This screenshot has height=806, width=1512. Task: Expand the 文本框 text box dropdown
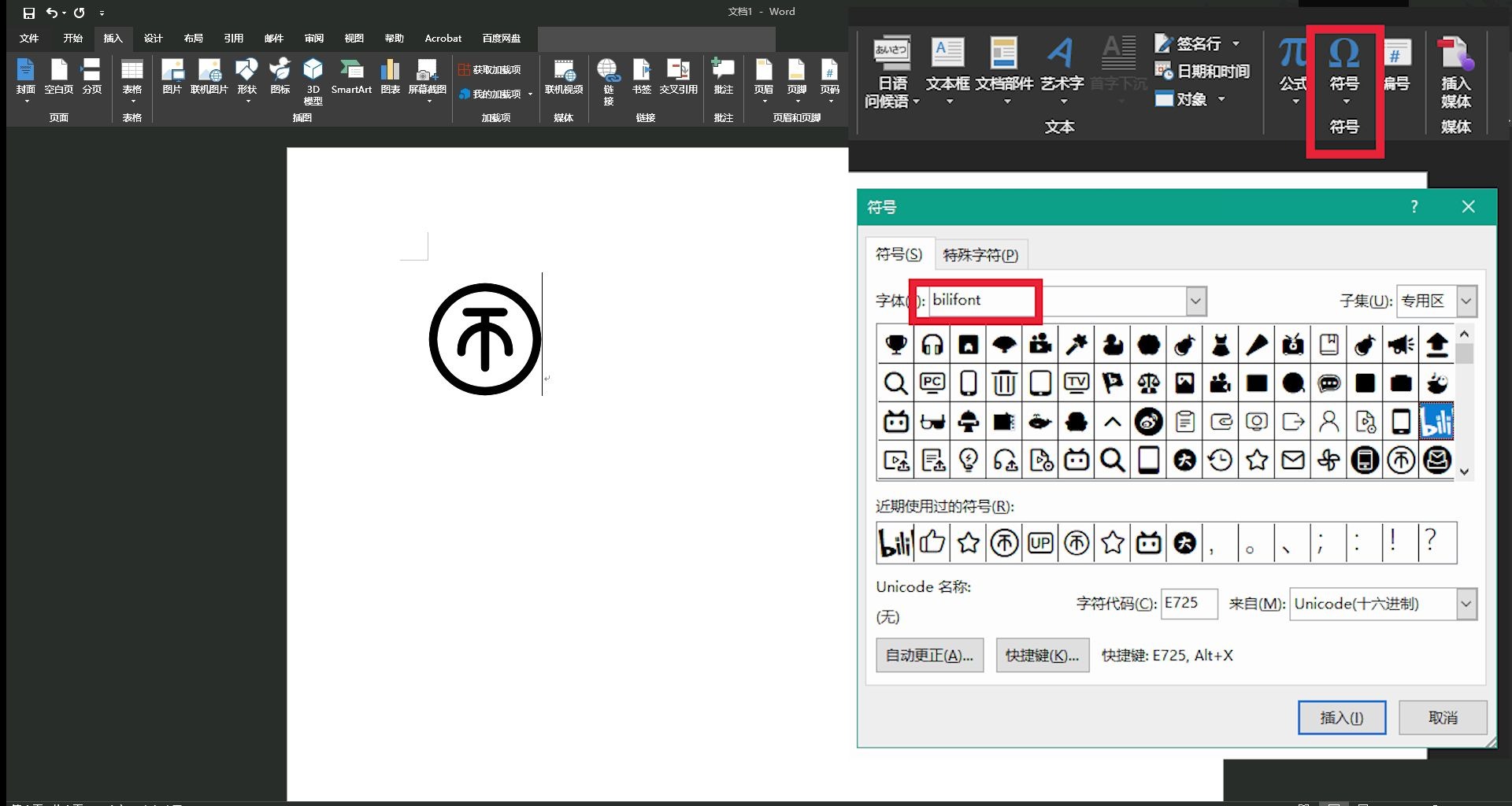(x=948, y=102)
